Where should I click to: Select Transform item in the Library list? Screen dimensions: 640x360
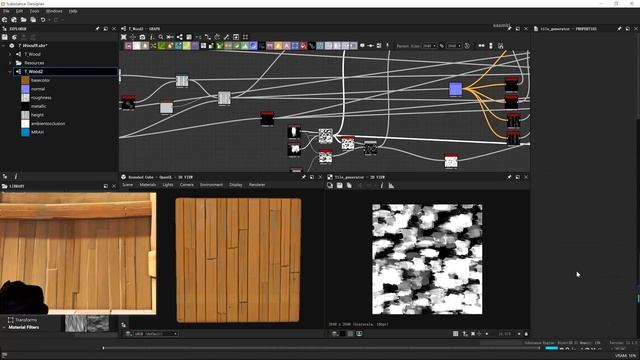click(22, 320)
